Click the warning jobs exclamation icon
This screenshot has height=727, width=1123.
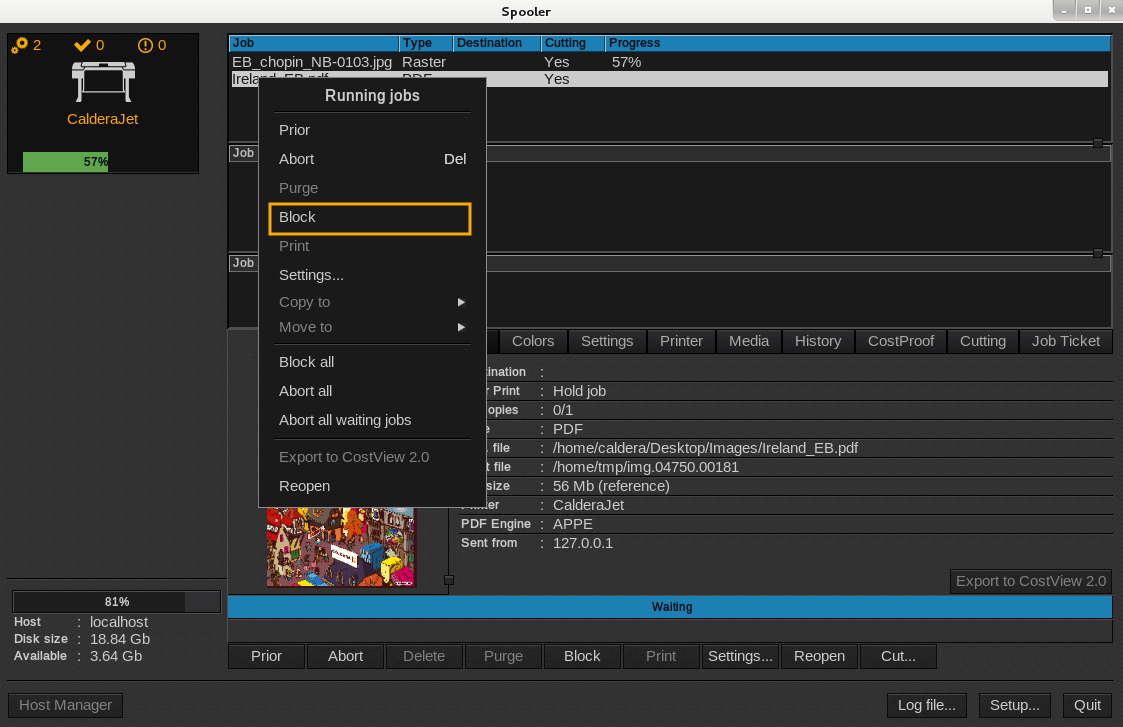(x=145, y=45)
